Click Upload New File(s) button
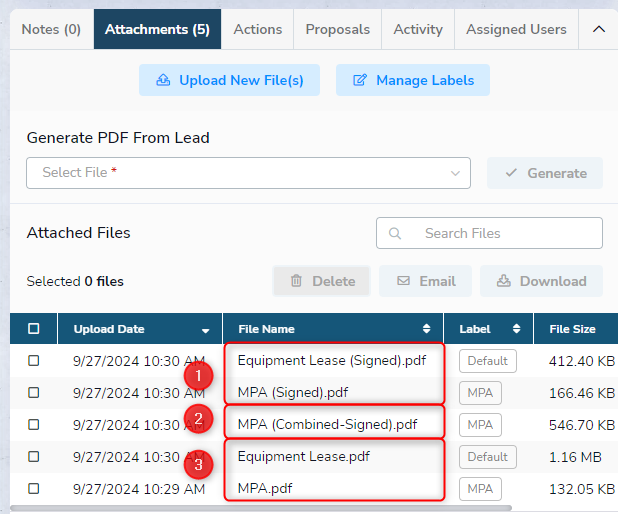The height and width of the screenshot is (514, 618). (229, 80)
